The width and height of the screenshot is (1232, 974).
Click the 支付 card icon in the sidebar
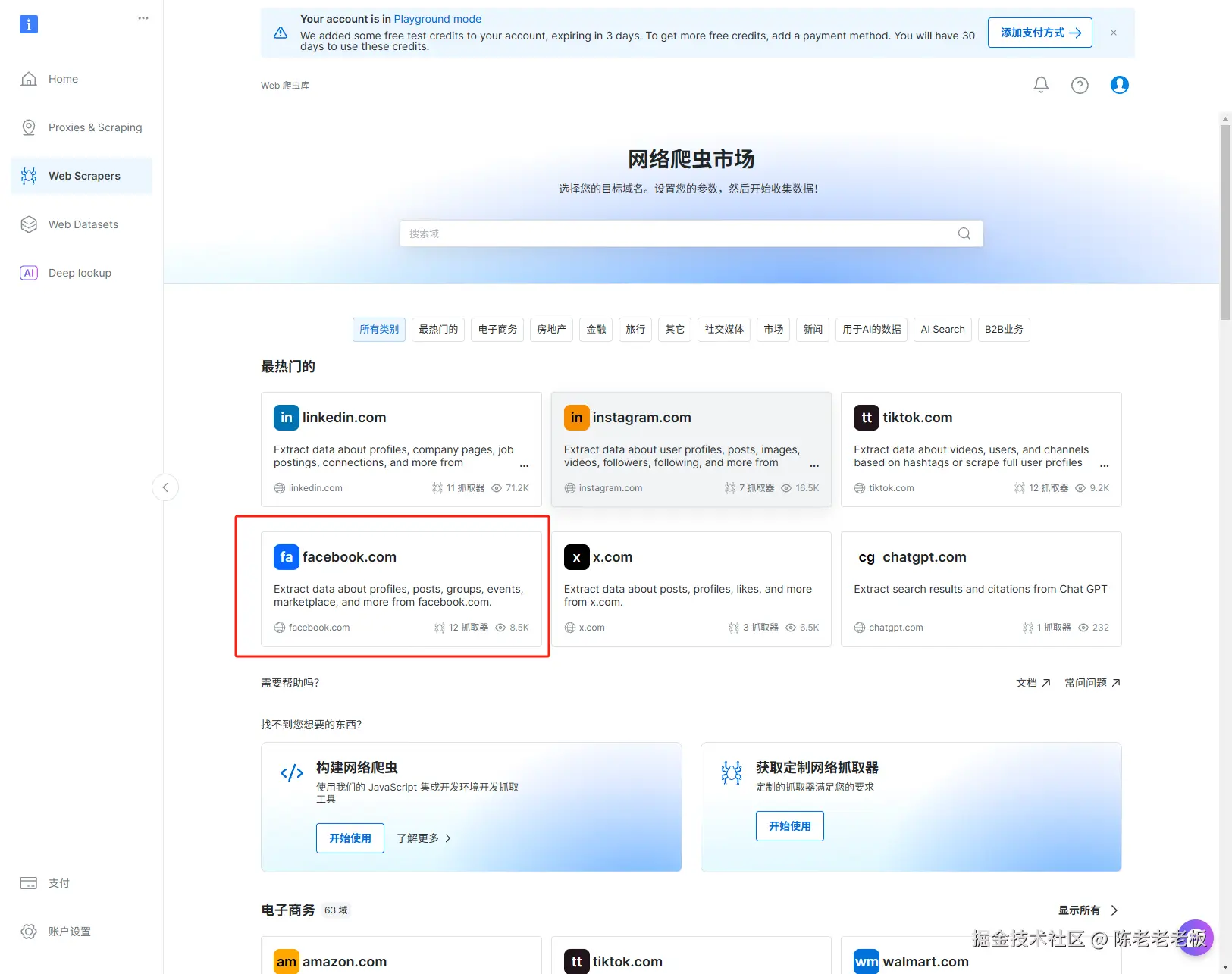(29, 882)
